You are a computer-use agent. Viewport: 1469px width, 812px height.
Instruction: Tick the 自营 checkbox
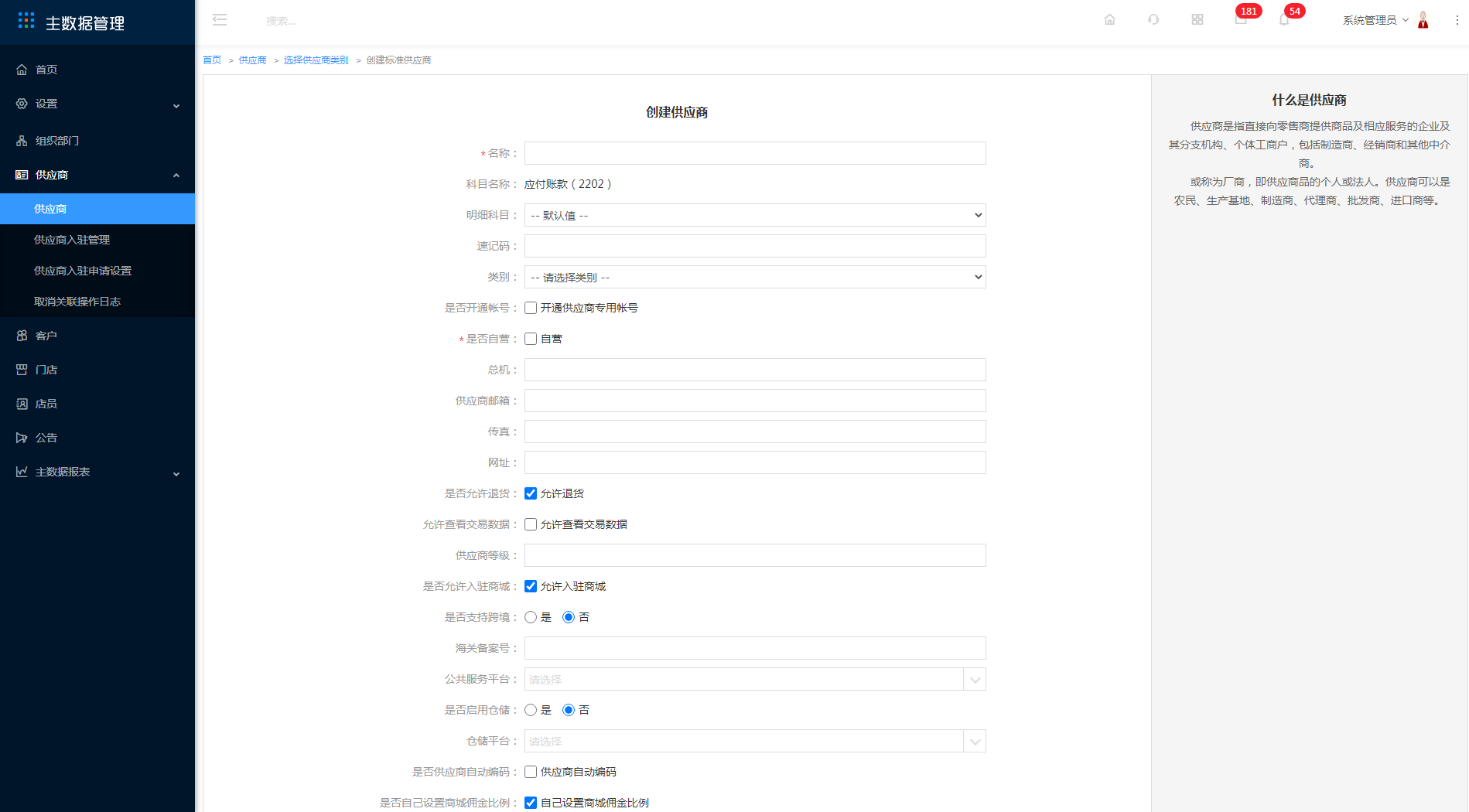[531, 339]
